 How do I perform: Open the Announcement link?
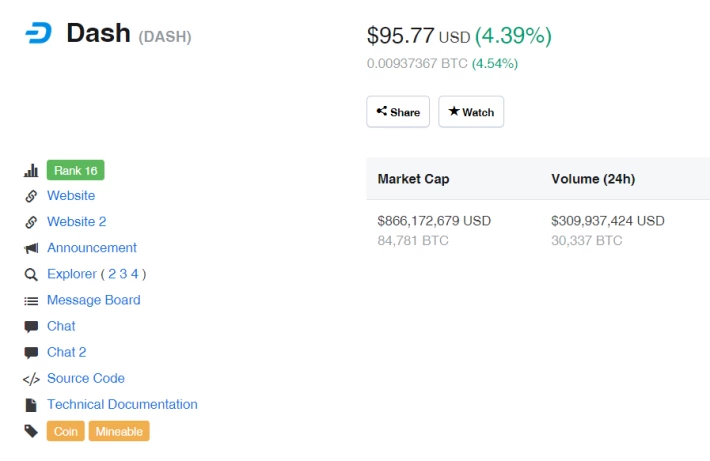92,248
